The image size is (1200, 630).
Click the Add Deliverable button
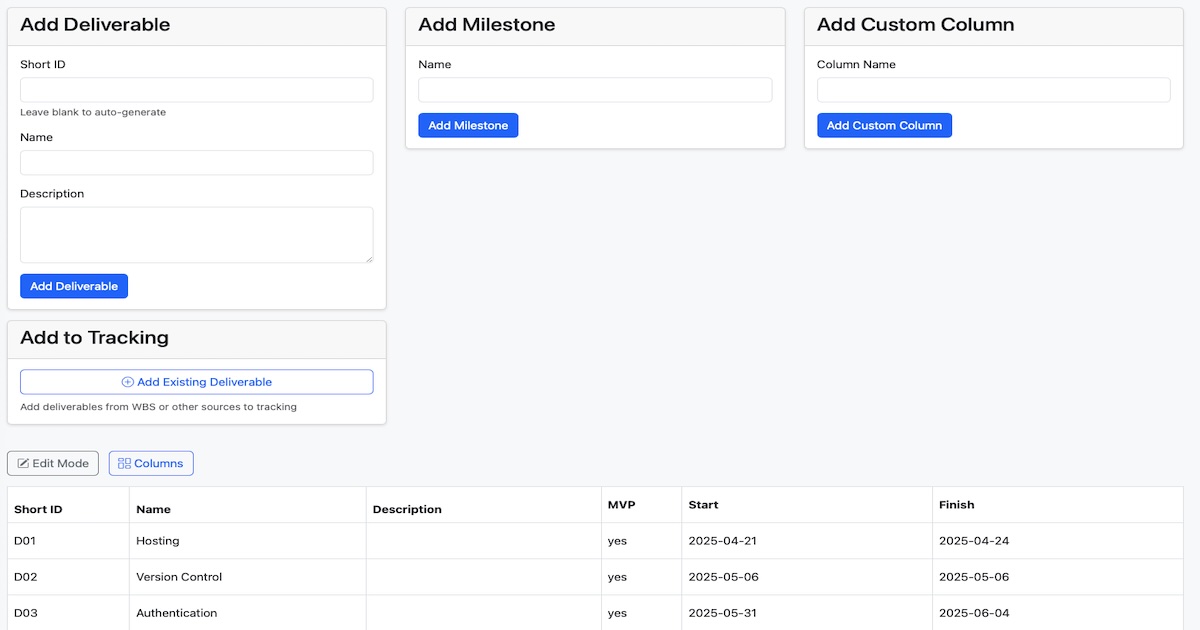click(x=74, y=286)
